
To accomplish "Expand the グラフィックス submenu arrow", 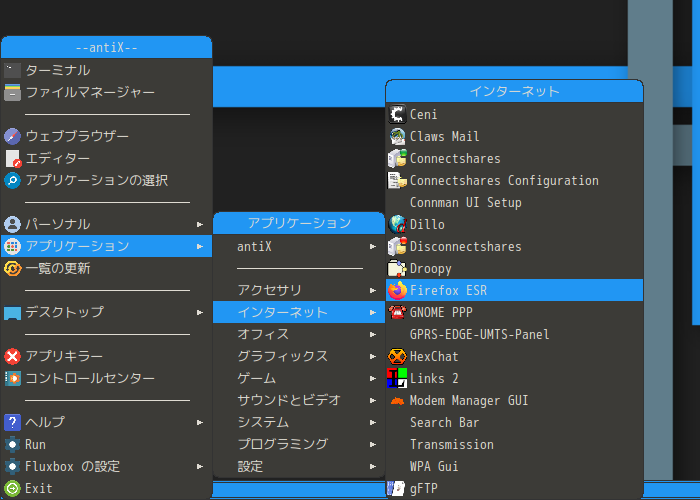I will [373, 357].
